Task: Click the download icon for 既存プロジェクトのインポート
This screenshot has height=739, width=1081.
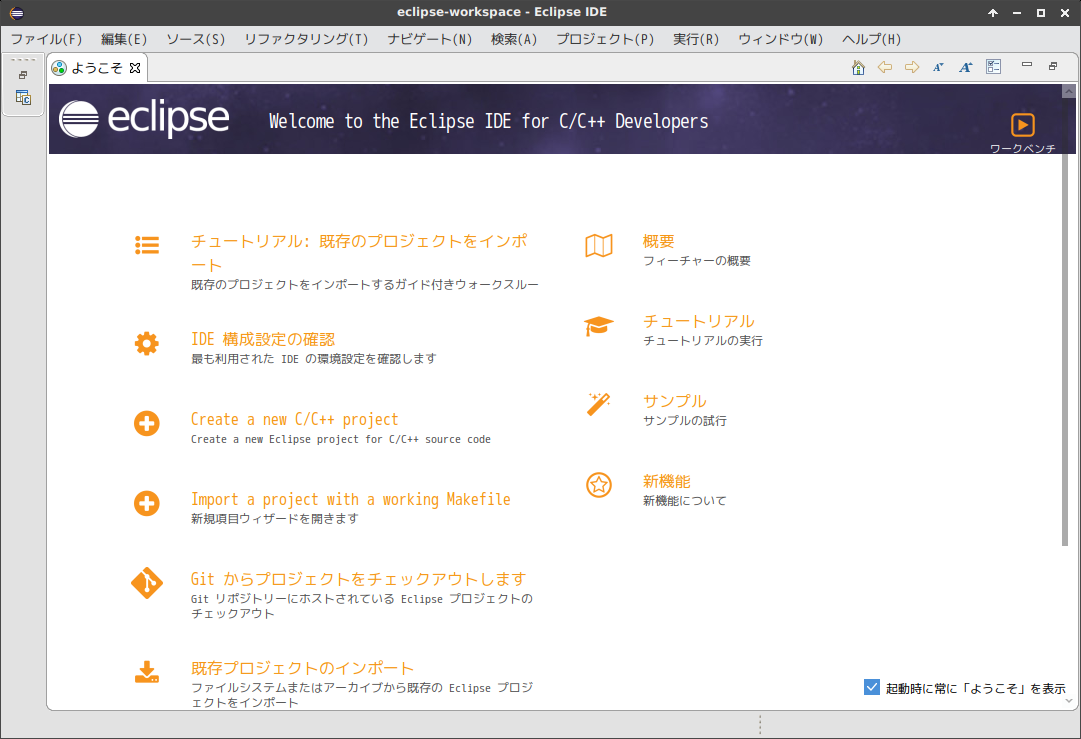Action: (x=147, y=672)
